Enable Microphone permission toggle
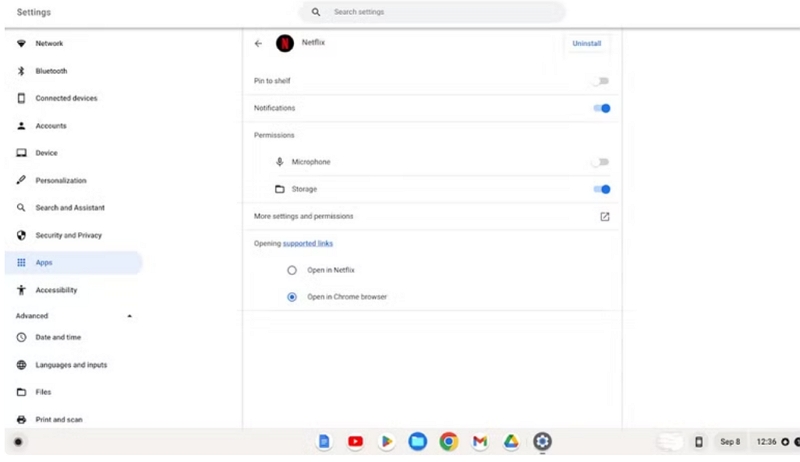 coord(601,162)
